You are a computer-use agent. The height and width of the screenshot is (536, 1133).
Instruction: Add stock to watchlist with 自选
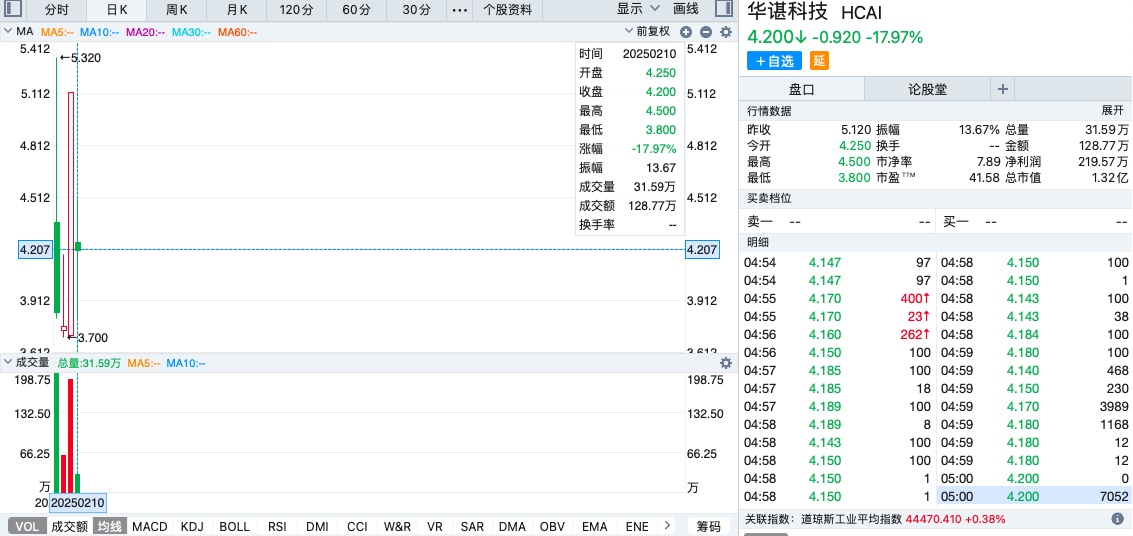(774, 61)
